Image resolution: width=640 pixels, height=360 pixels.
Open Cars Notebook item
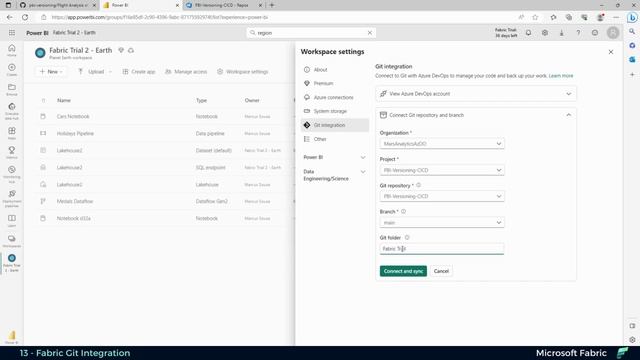[x=73, y=116]
